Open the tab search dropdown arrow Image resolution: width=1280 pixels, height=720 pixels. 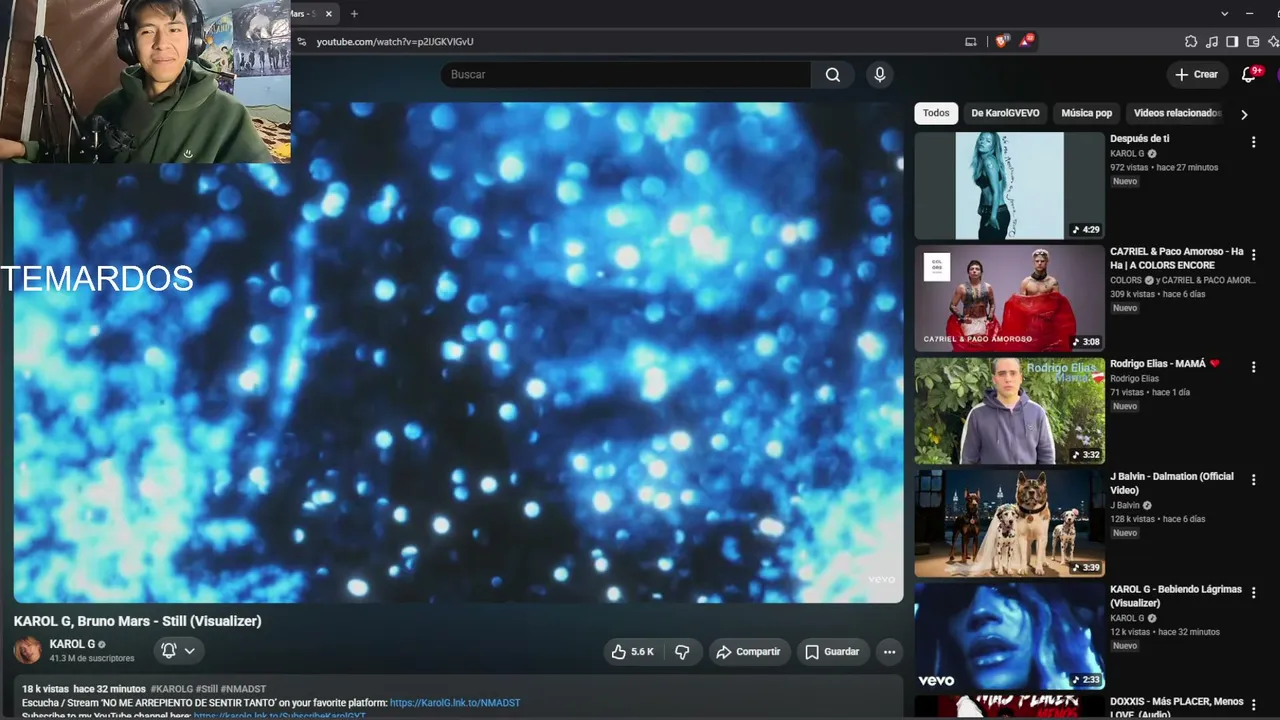coord(1224,14)
